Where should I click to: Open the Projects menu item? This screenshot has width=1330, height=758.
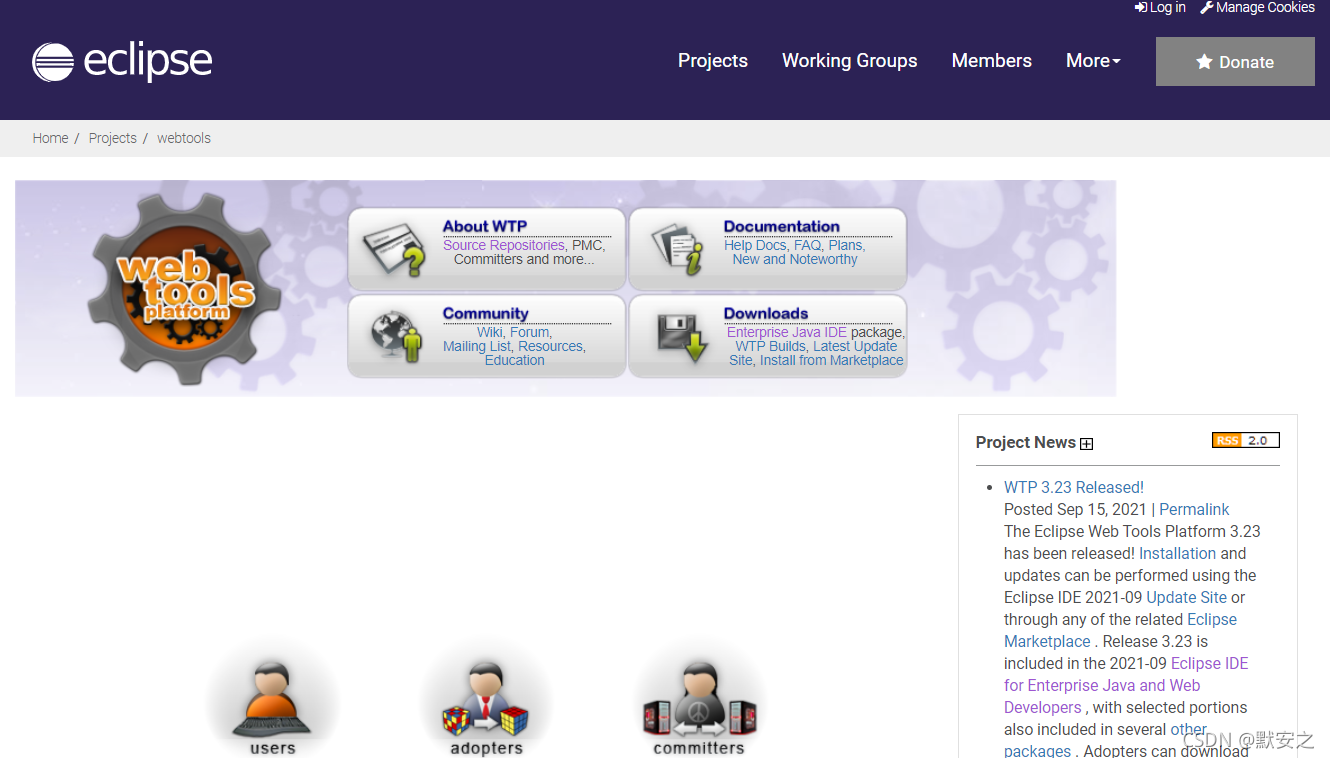coord(713,61)
